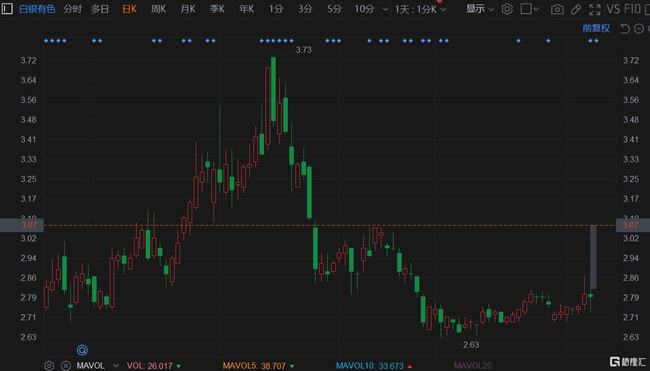Open MAVOL indicator settings gear
Screen dimensions: 650x371
click(x=49, y=366)
